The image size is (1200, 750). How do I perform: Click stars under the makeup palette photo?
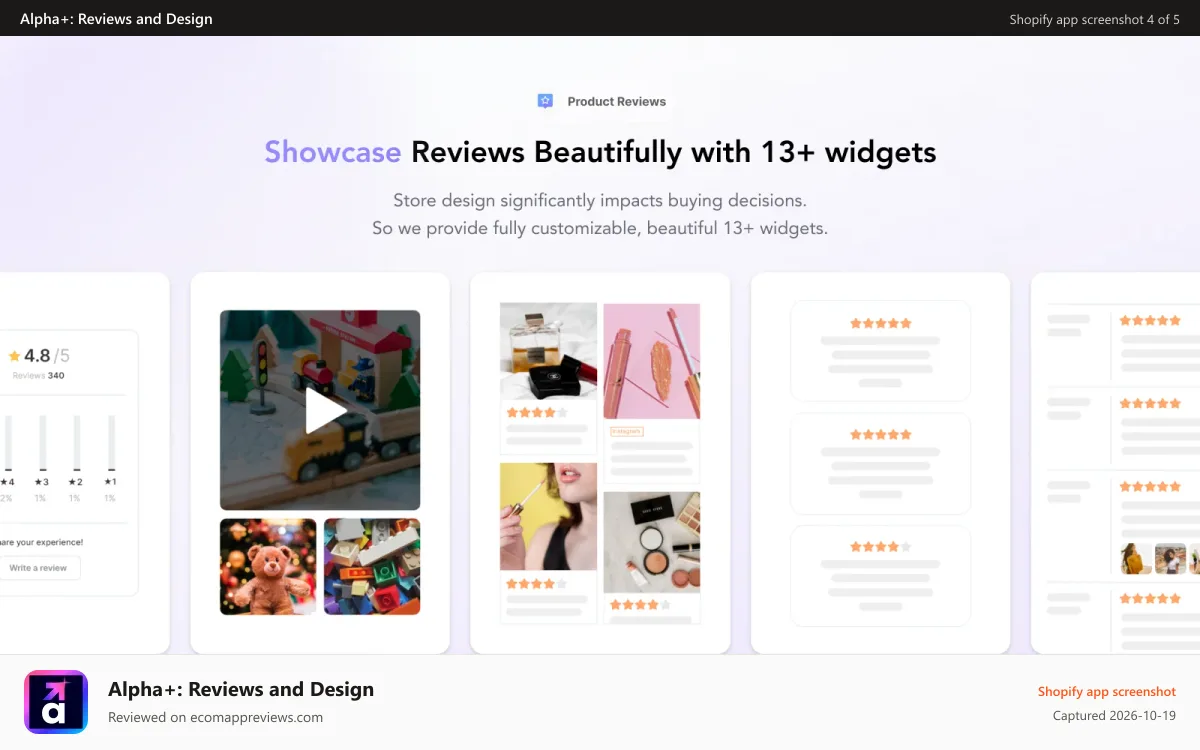point(640,604)
